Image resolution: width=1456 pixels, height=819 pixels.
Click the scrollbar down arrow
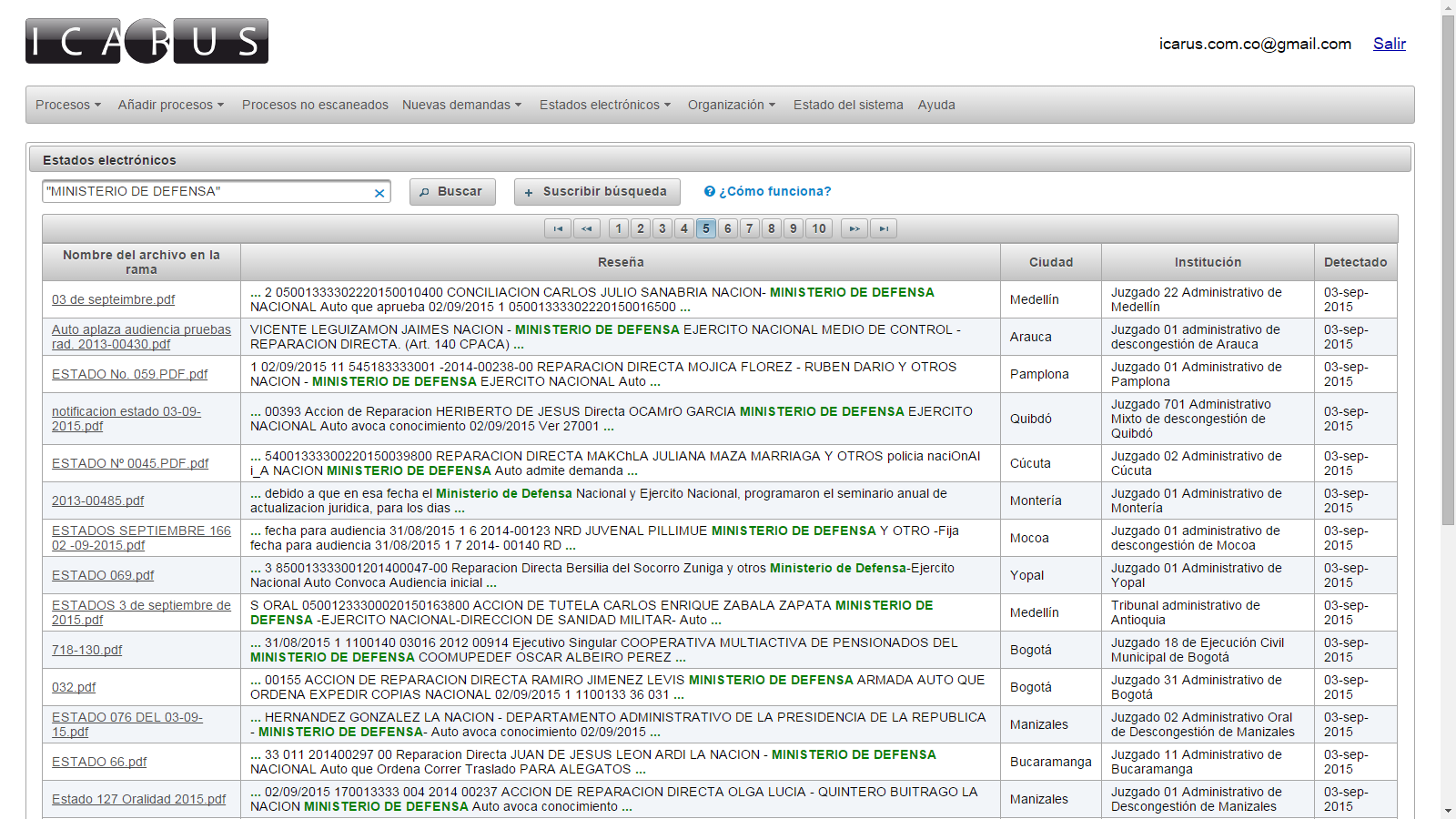pos(1449,811)
